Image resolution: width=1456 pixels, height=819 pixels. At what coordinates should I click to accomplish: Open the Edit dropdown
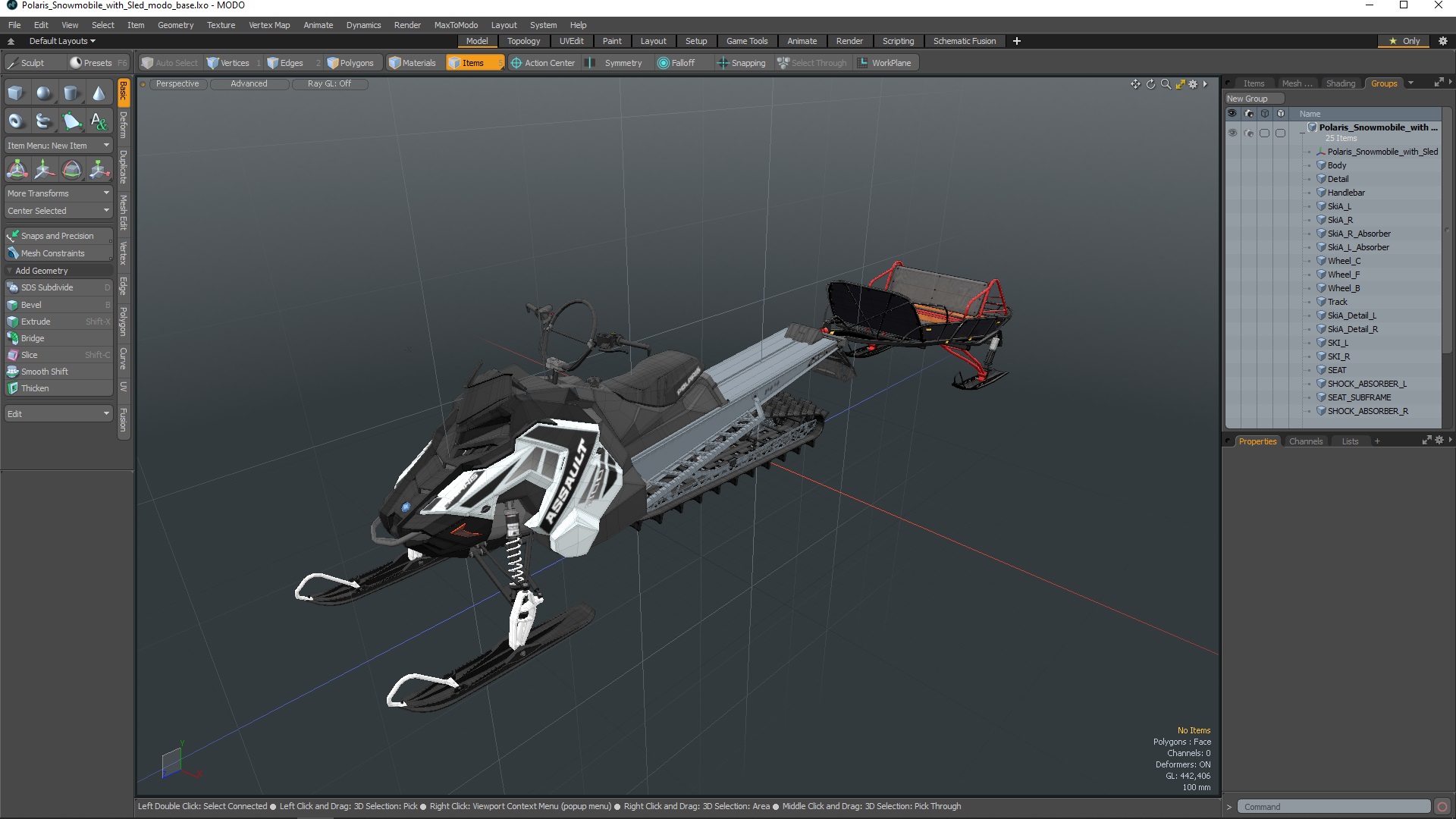pos(58,414)
